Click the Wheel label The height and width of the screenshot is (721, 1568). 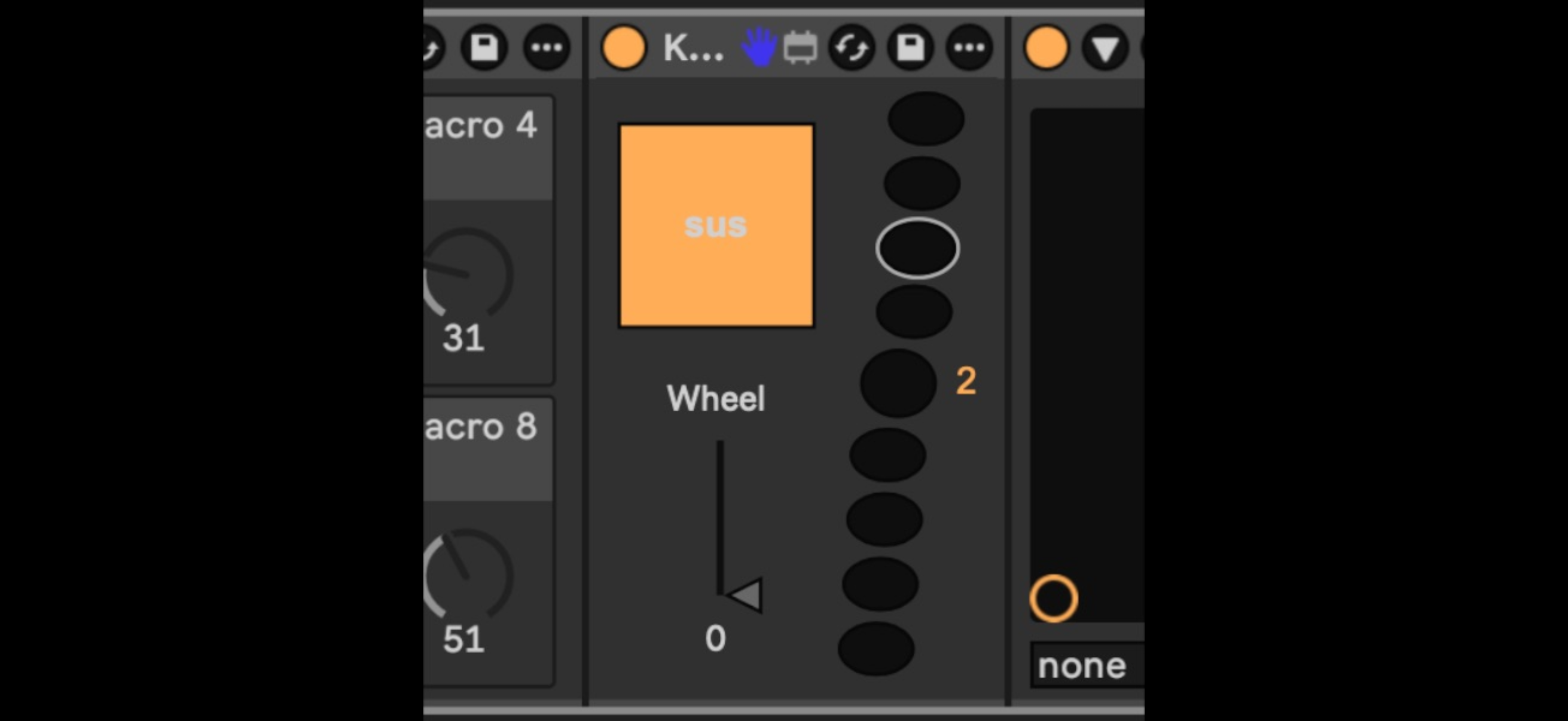point(716,399)
